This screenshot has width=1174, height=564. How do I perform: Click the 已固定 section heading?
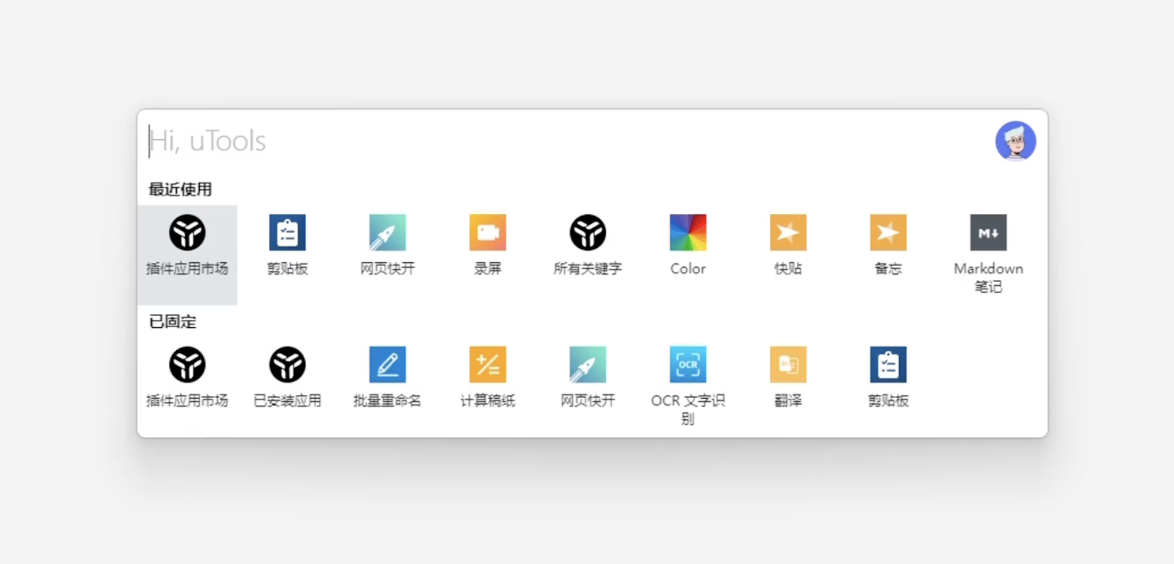pyautogui.click(x=173, y=322)
